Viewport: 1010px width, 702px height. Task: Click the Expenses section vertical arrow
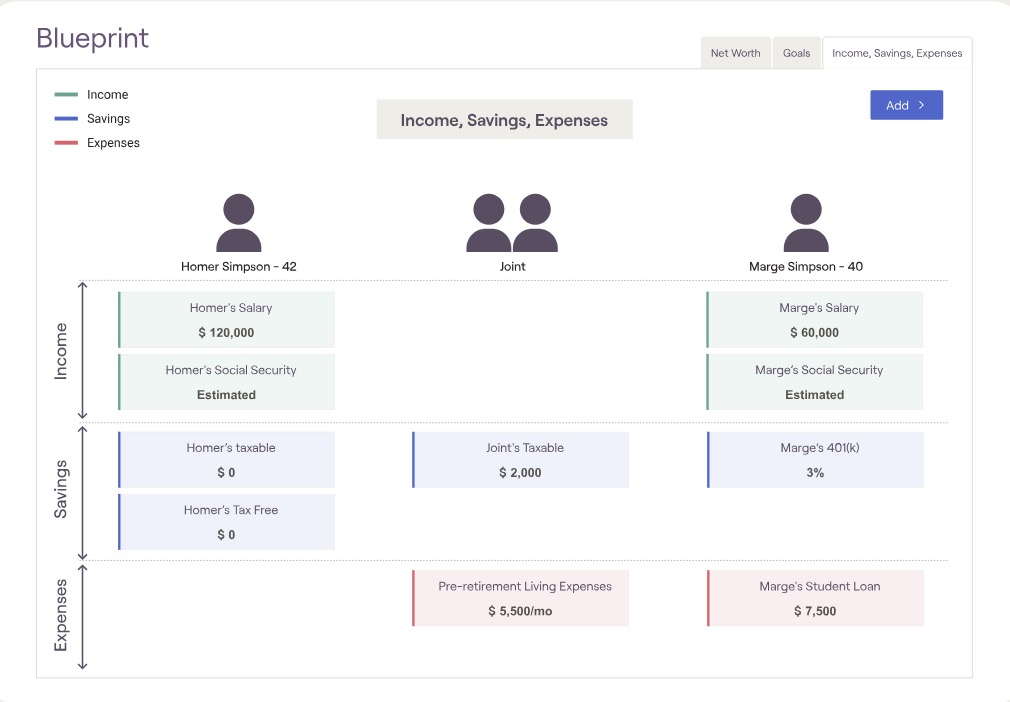84,617
